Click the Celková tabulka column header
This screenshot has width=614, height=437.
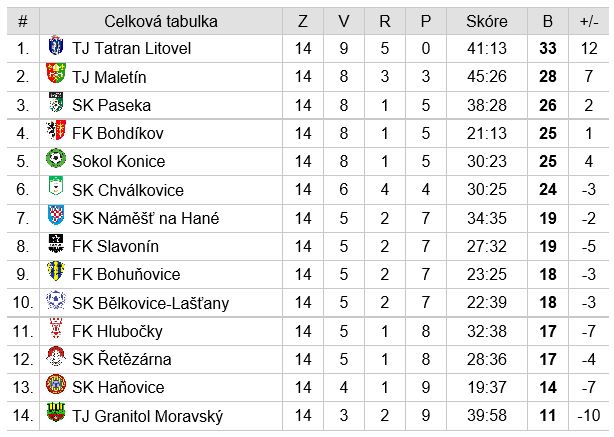click(161, 21)
